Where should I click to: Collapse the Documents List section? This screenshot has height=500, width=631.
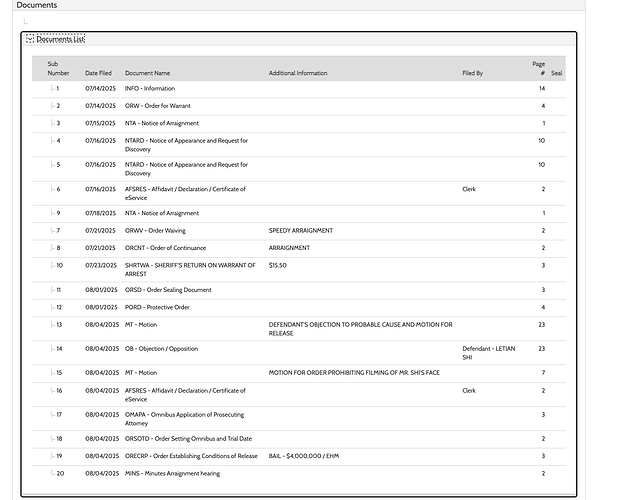[x=30, y=39]
